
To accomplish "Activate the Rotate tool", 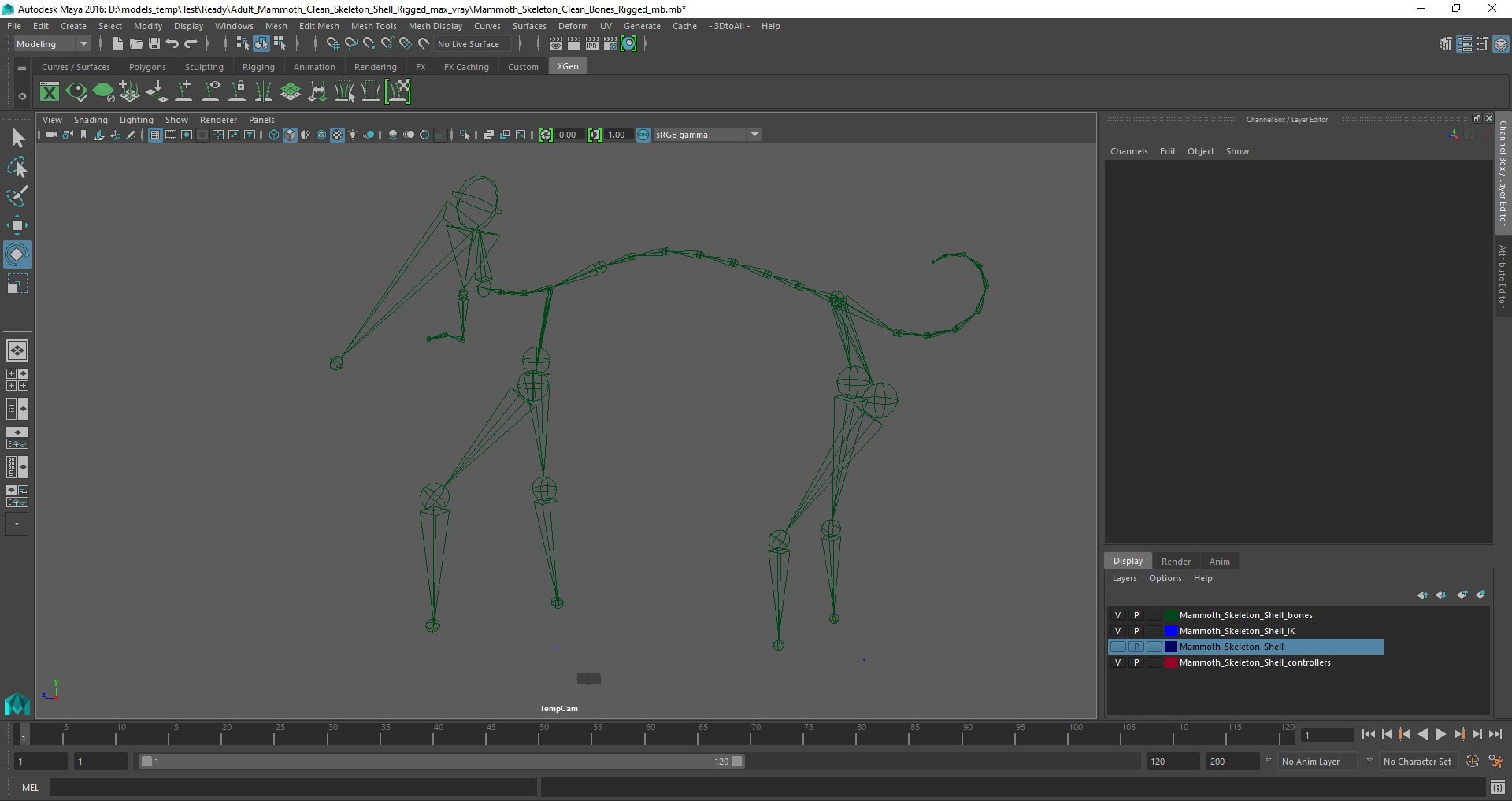I will 17,254.
